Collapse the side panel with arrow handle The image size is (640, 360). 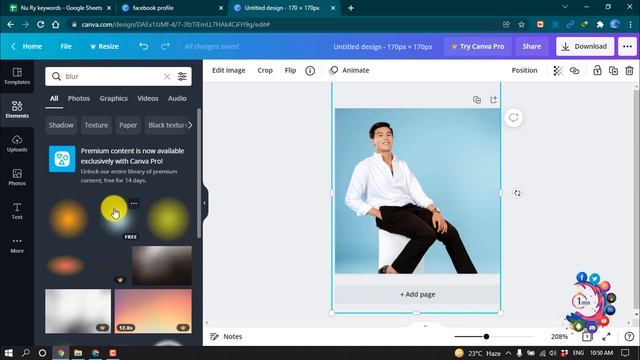pyautogui.click(x=205, y=203)
